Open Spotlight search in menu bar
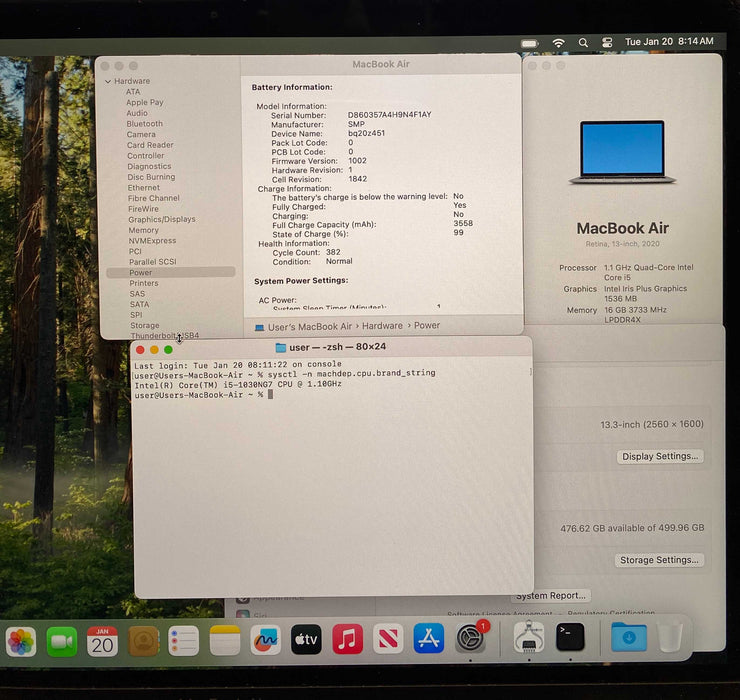The image size is (740, 700). pos(583,42)
